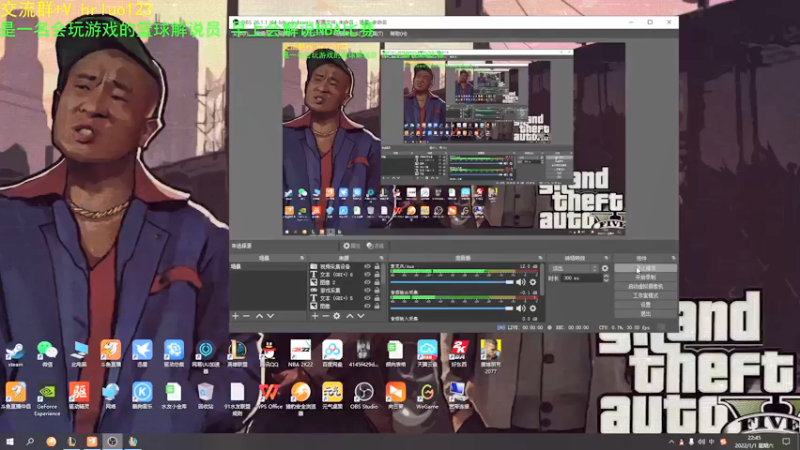
Task: Open the WeGame desktop shortcut
Action: click(x=427, y=396)
